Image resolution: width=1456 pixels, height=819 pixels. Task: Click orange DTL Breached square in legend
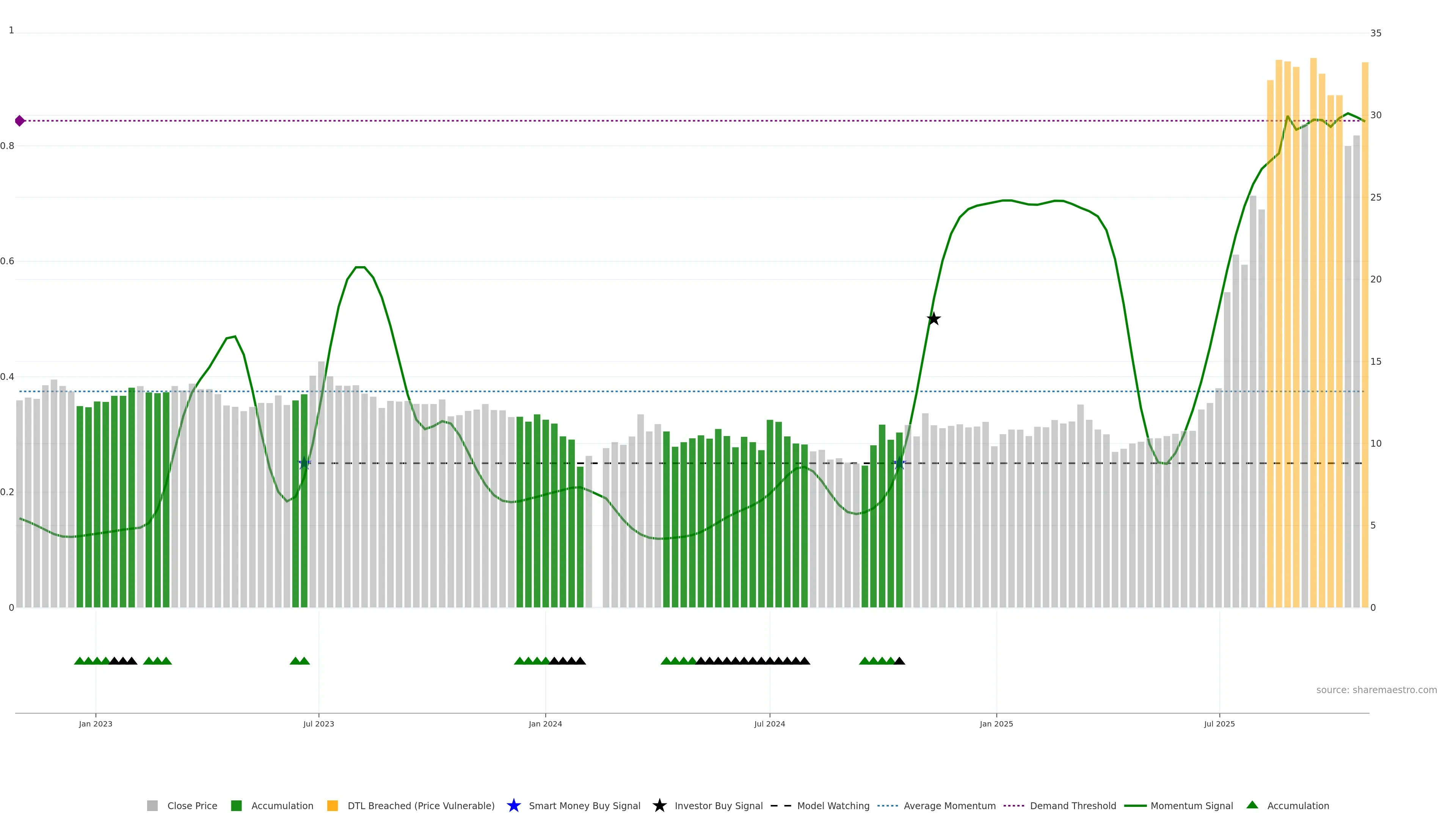click(333, 806)
